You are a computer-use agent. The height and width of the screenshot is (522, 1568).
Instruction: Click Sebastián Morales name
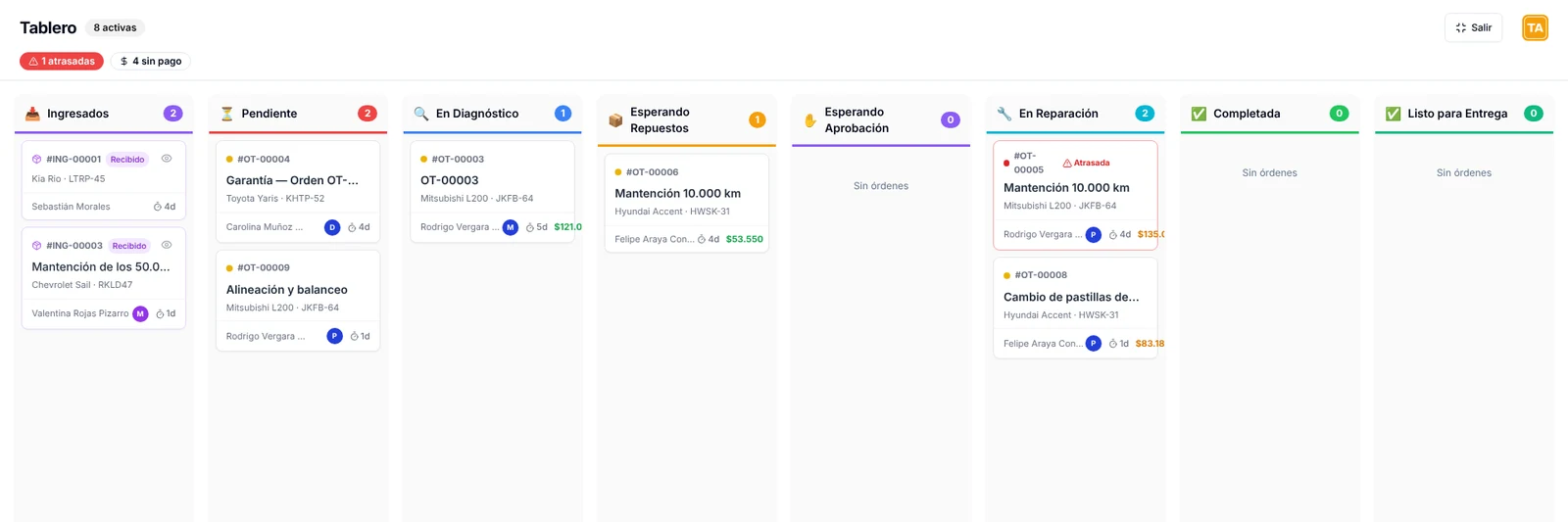pos(71,207)
